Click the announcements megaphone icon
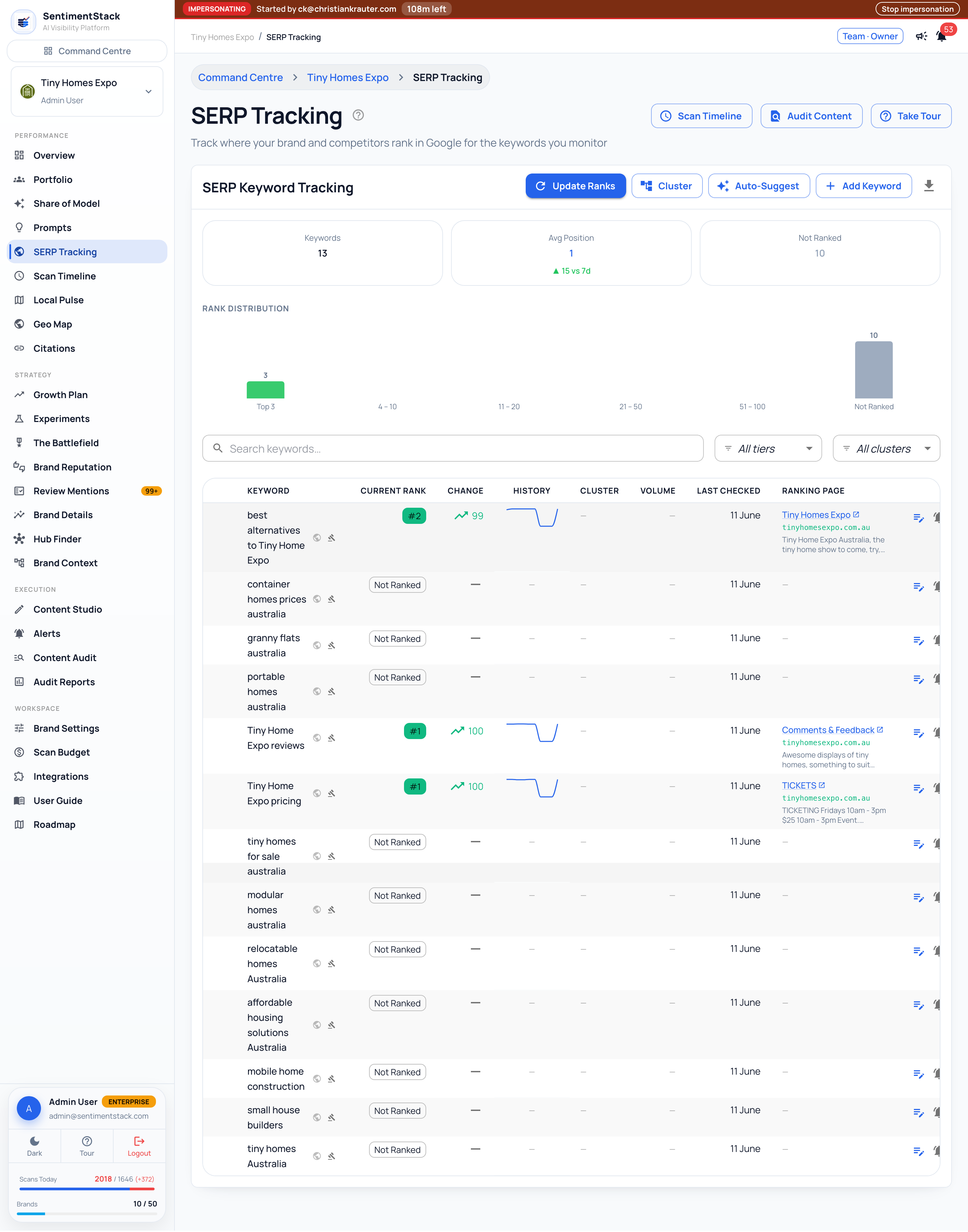The image size is (968, 1232). (x=922, y=36)
